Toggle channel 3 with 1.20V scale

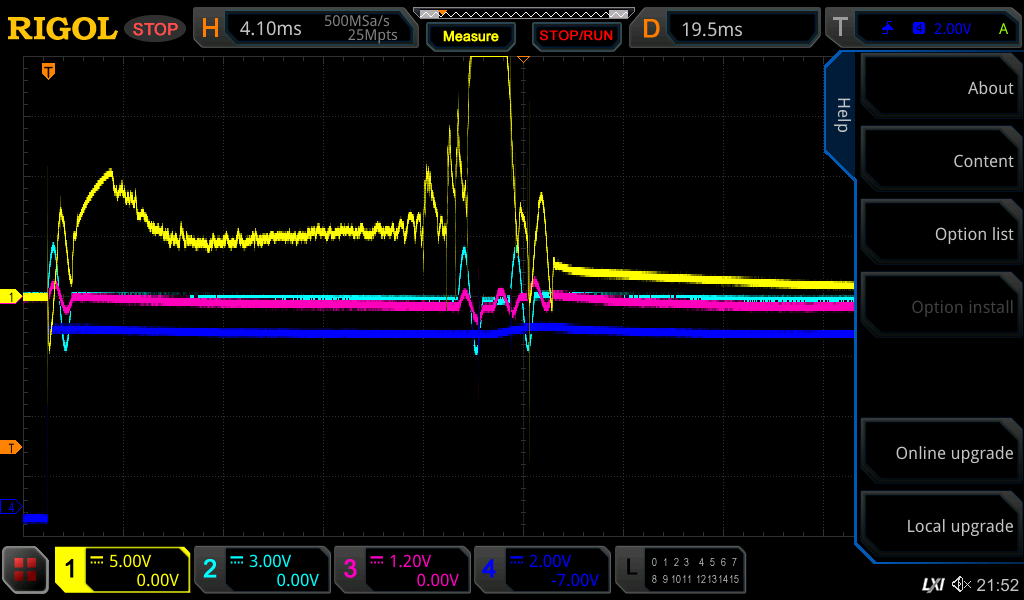click(401, 570)
